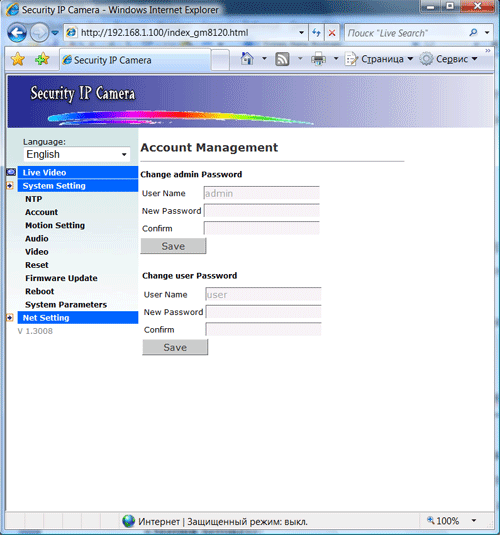Open the address bar history dropdown
The image size is (500, 535).
point(301,33)
